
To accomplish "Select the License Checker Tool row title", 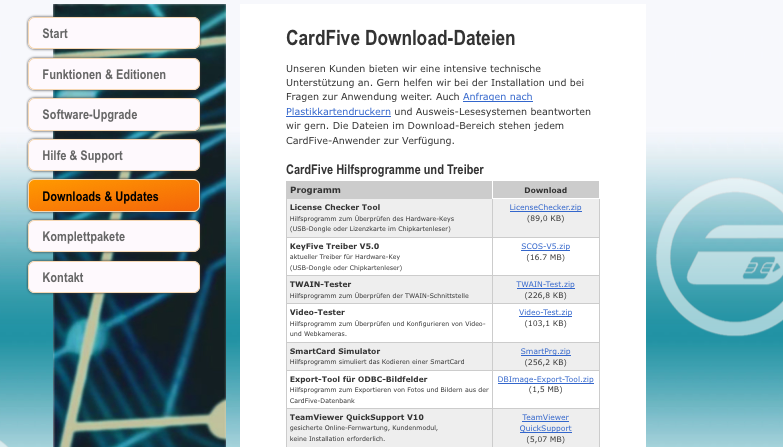I will pos(335,207).
